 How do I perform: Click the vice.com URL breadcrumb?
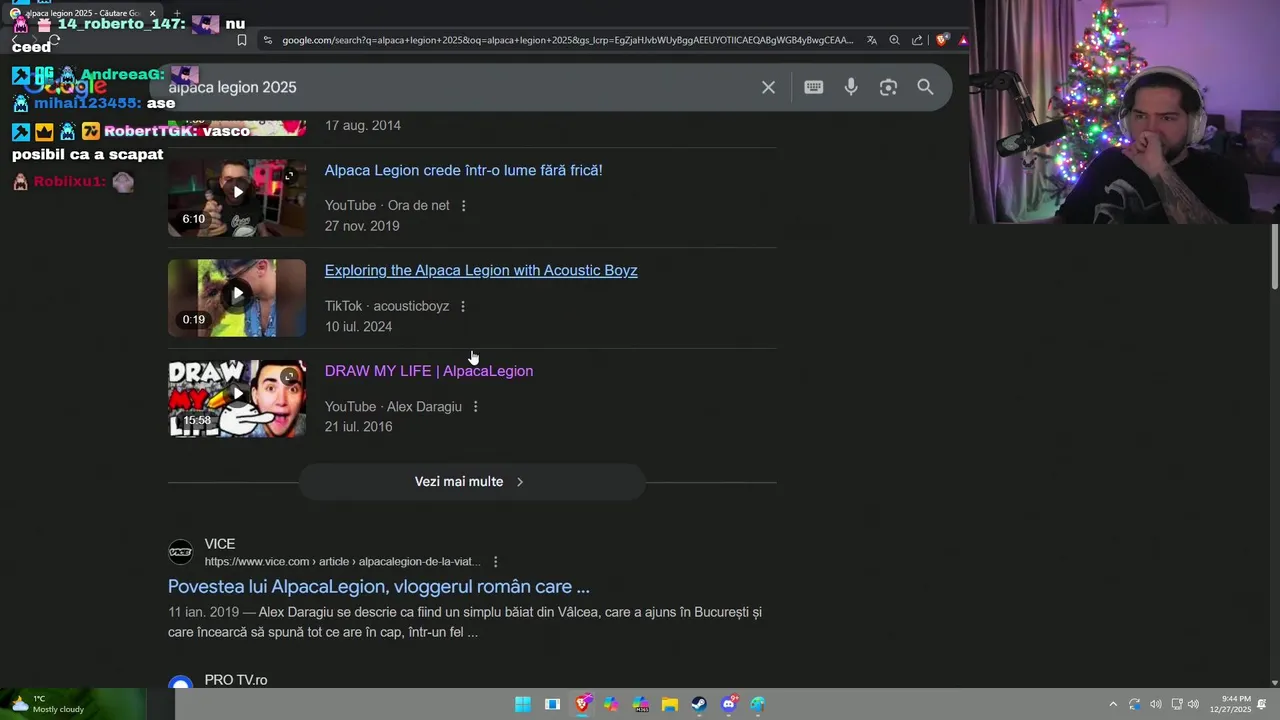pos(343,562)
